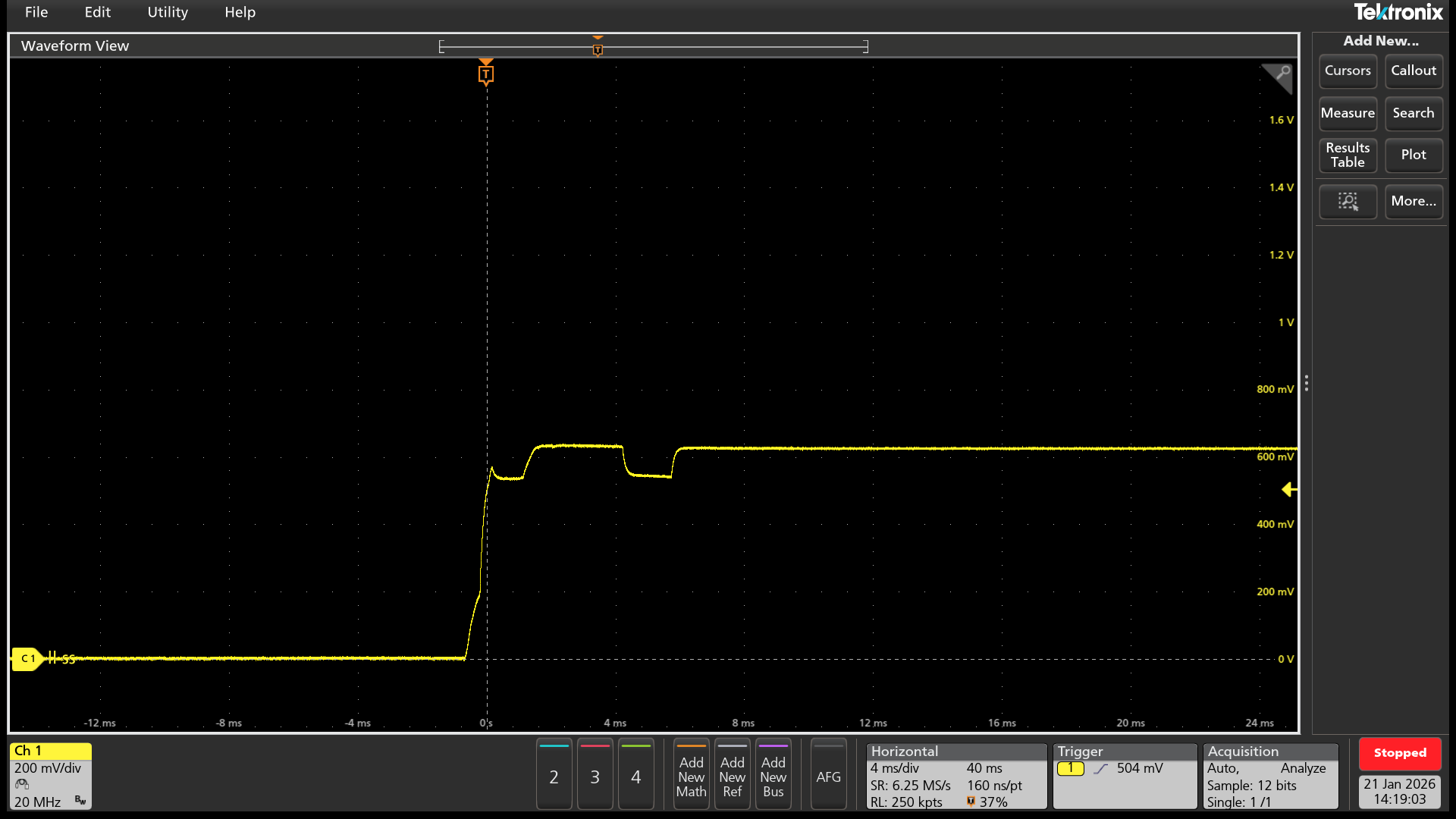Click the Analyze text in Acquisition badge

[x=1303, y=768]
